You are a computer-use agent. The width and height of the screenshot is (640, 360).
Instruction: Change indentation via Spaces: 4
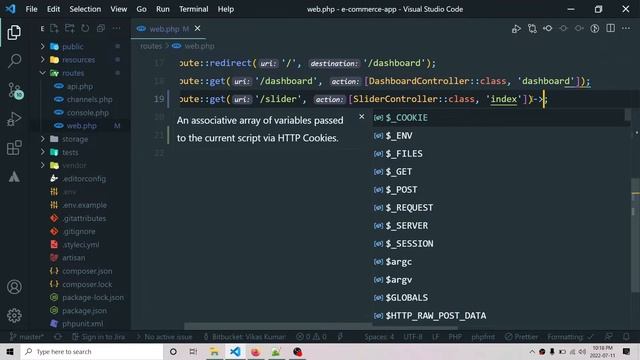tap(379, 337)
